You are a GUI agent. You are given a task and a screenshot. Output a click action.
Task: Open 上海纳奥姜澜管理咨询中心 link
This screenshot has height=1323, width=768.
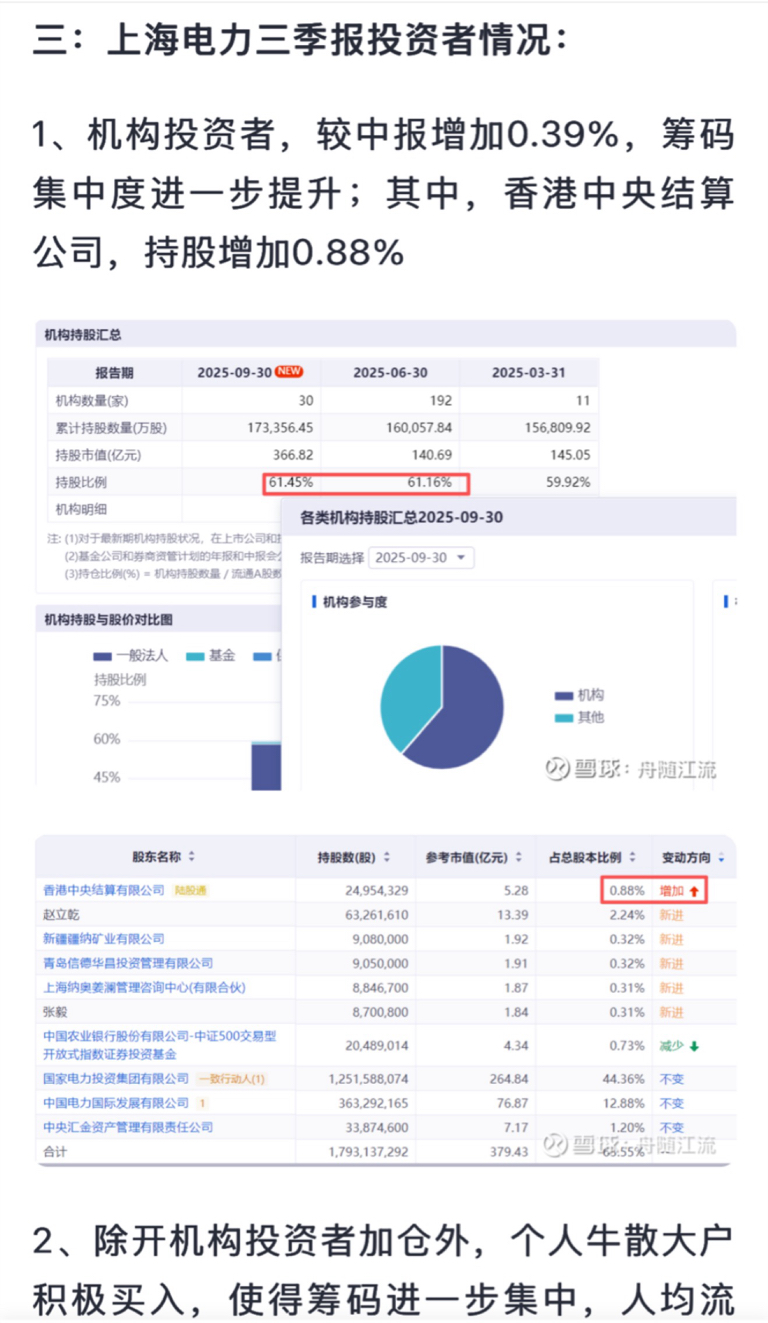point(144,987)
